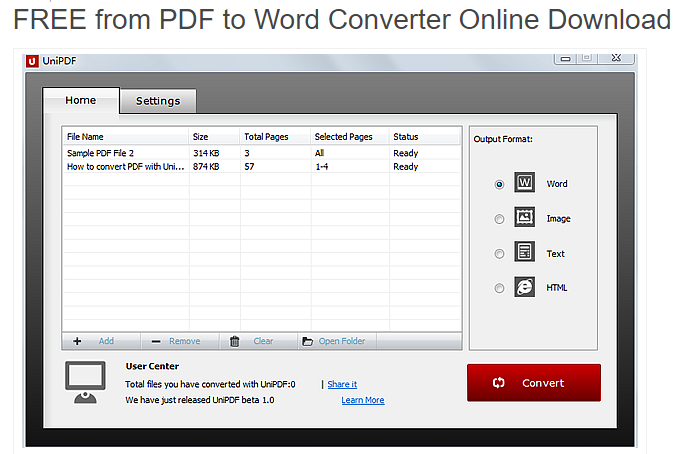Click the Remove button label
The image size is (683, 454).
tap(185, 341)
